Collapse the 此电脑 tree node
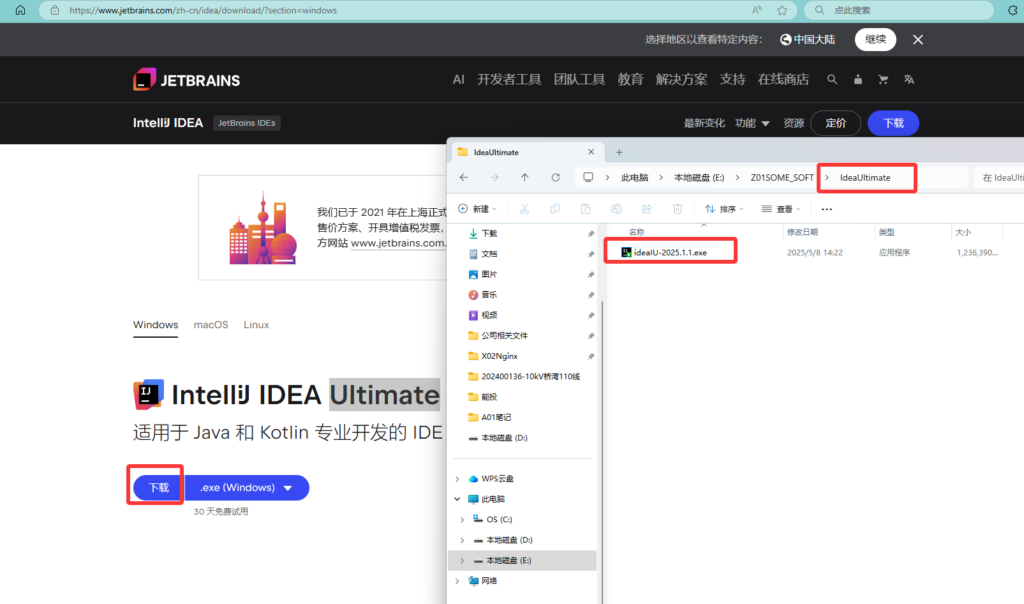This screenshot has width=1024, height=604. [457, 499]
